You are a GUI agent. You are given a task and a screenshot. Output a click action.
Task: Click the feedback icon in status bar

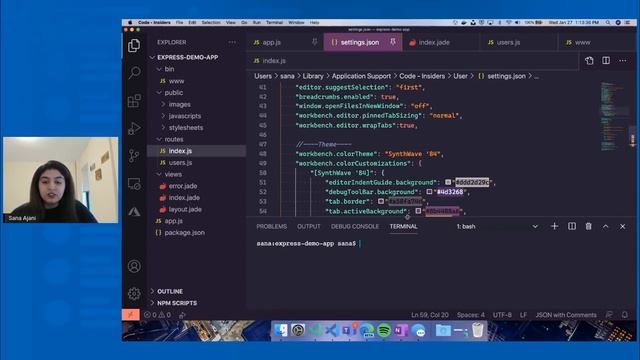click(609, 315)
